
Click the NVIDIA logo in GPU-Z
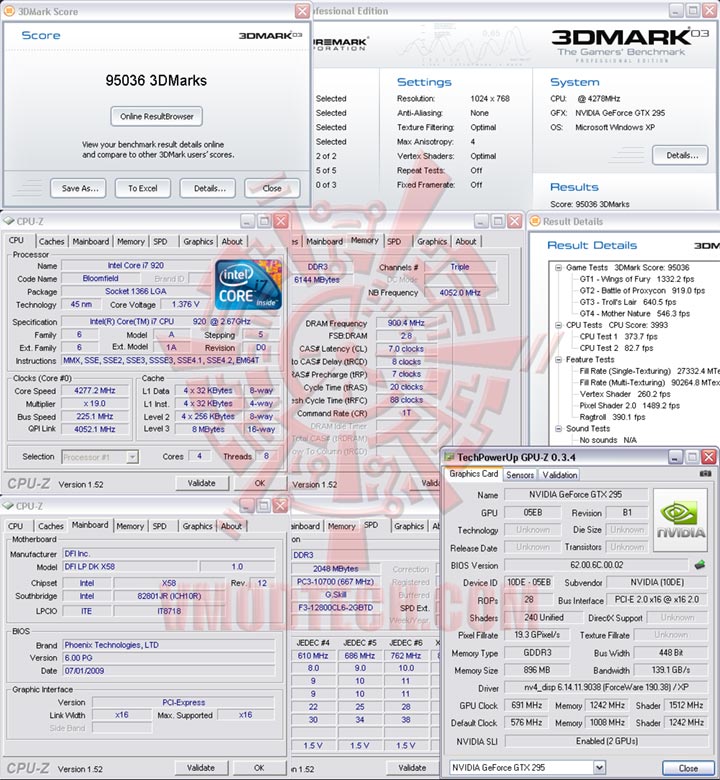[x=680, y=519]
